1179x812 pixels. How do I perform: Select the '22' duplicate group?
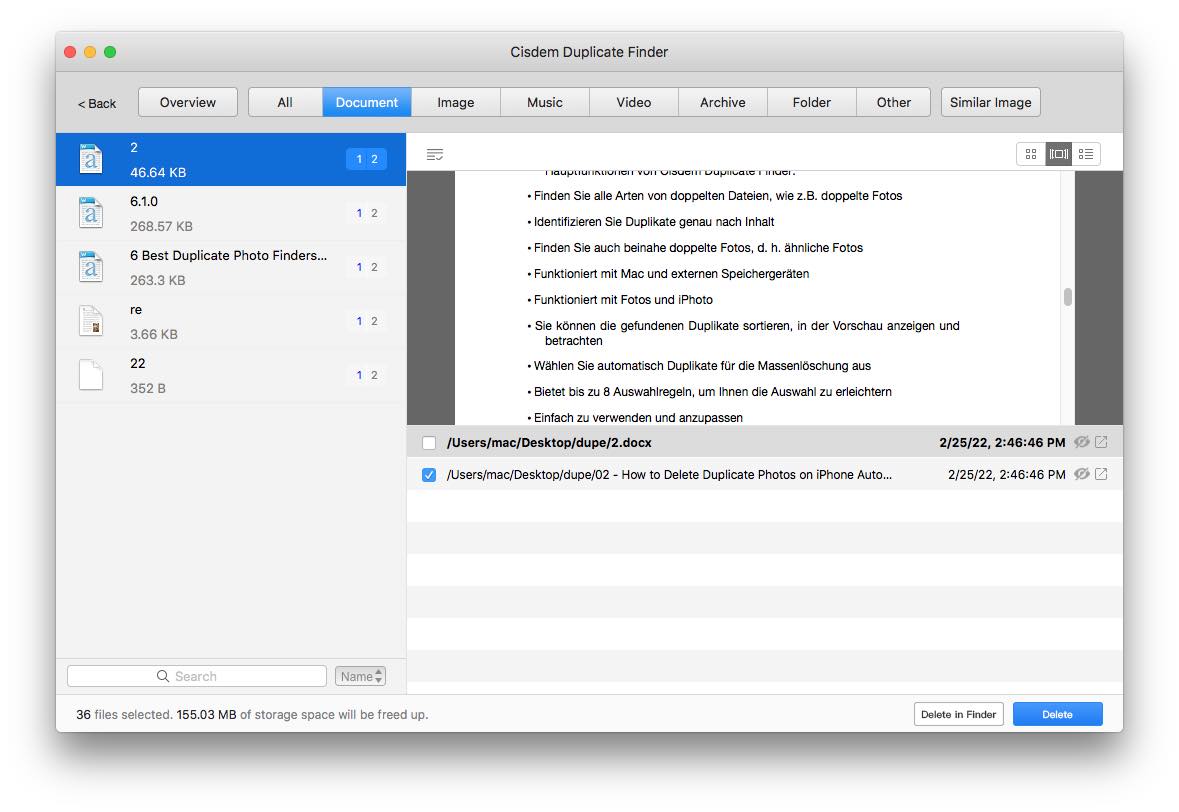coord(230,375)
